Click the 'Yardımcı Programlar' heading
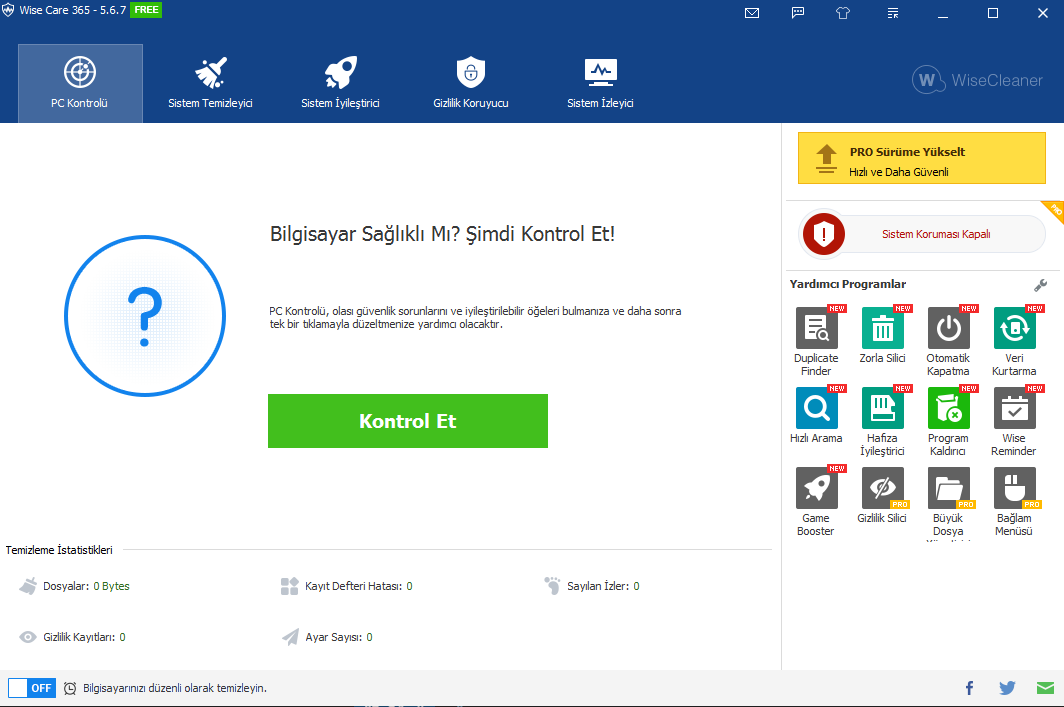 point(848,284)
